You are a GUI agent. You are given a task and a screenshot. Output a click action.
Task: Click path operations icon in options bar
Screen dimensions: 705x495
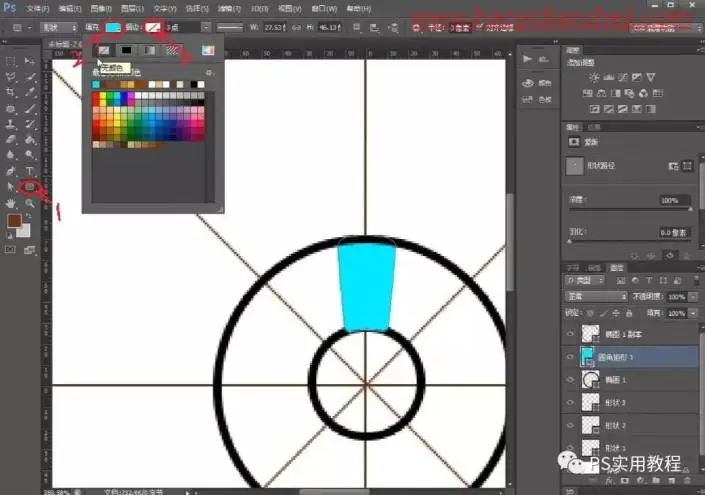357,28
